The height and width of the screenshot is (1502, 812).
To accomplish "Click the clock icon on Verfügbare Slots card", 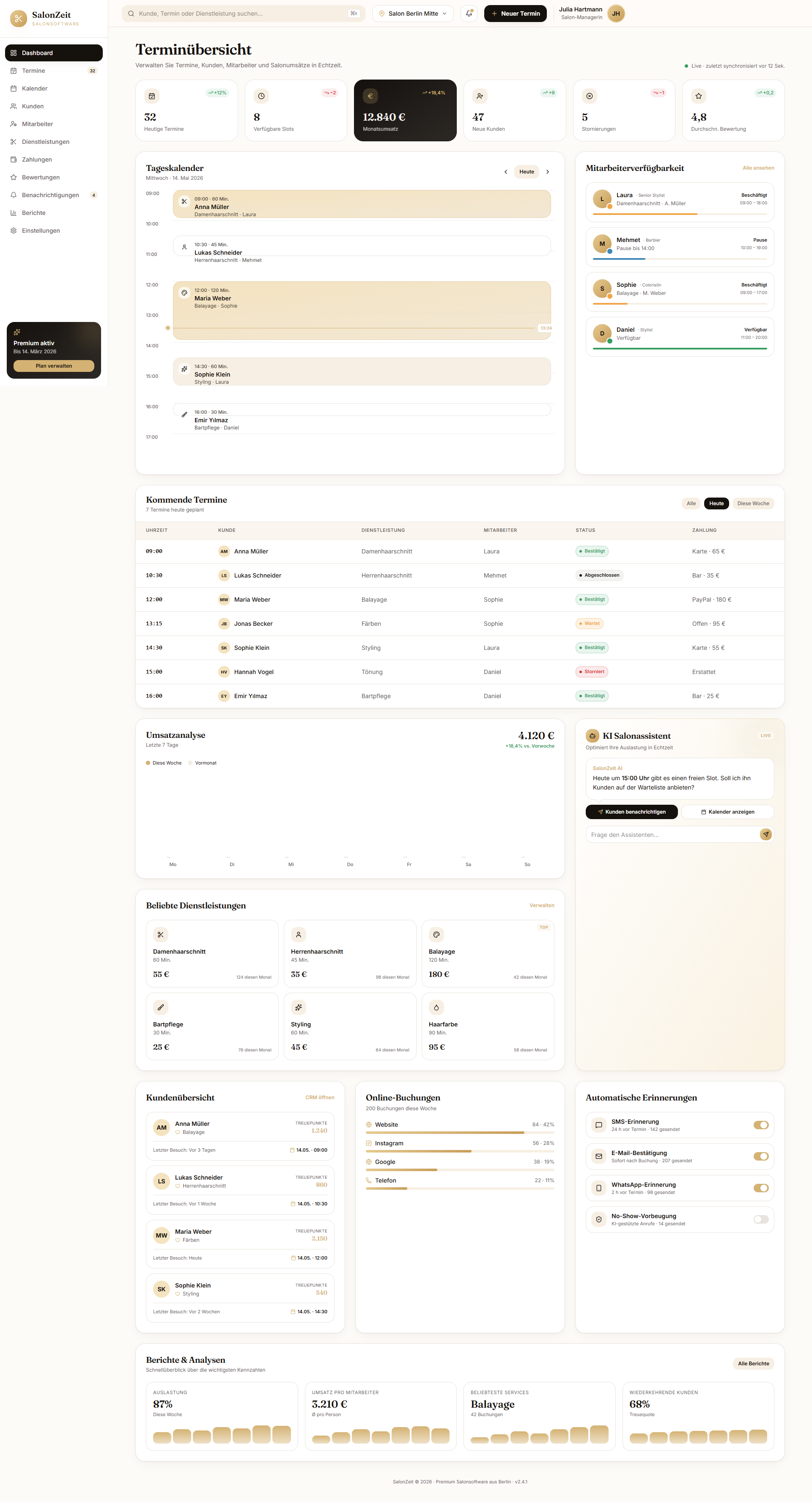I will pos(261,96).
